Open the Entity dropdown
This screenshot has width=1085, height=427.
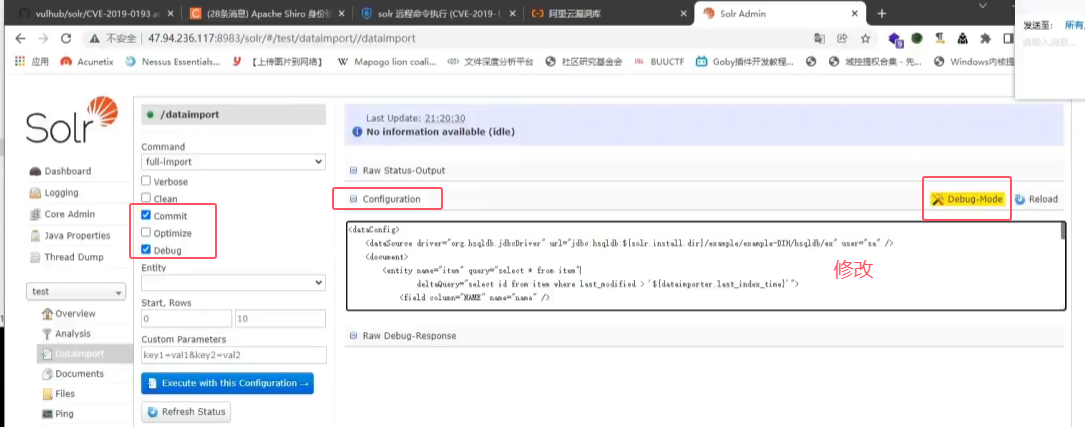(233, 282)
